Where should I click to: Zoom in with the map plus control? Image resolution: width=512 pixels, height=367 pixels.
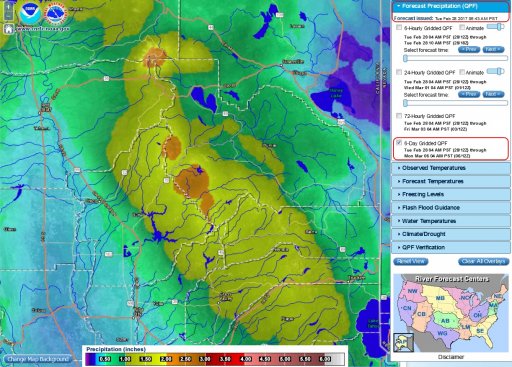8,7
